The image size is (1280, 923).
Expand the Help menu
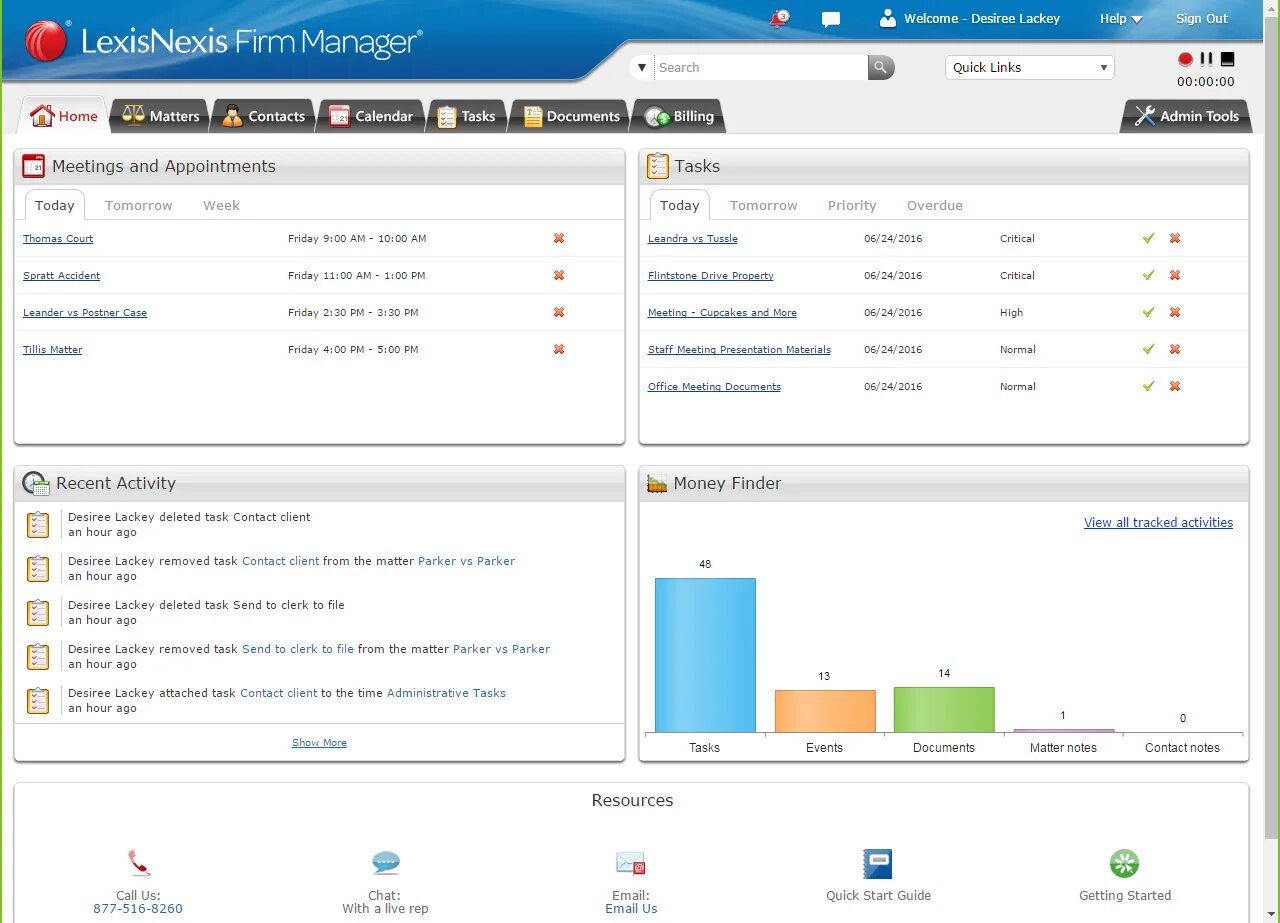coord(1121,18)
